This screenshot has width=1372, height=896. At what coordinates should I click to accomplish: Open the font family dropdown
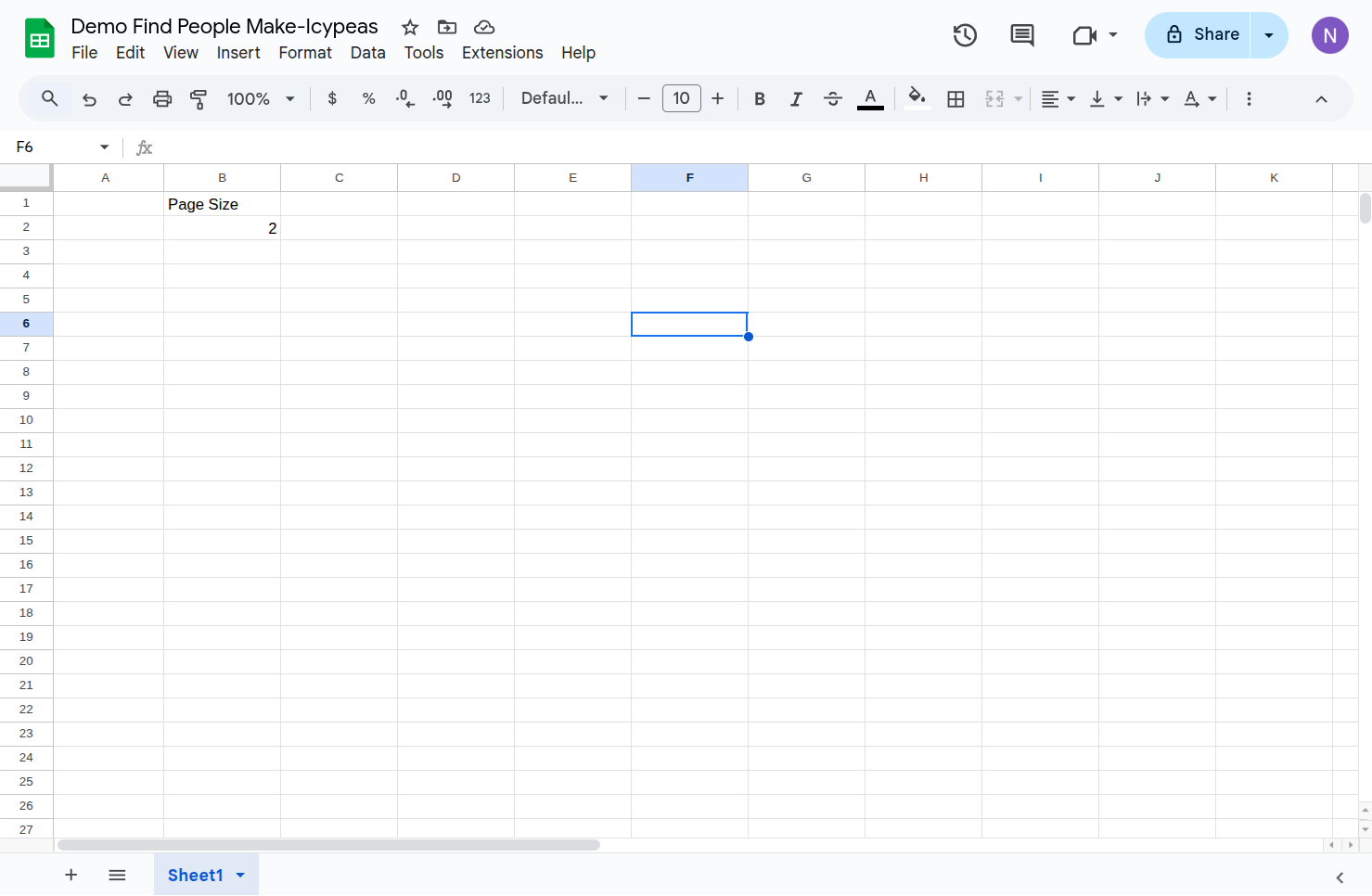coord(564,98)
